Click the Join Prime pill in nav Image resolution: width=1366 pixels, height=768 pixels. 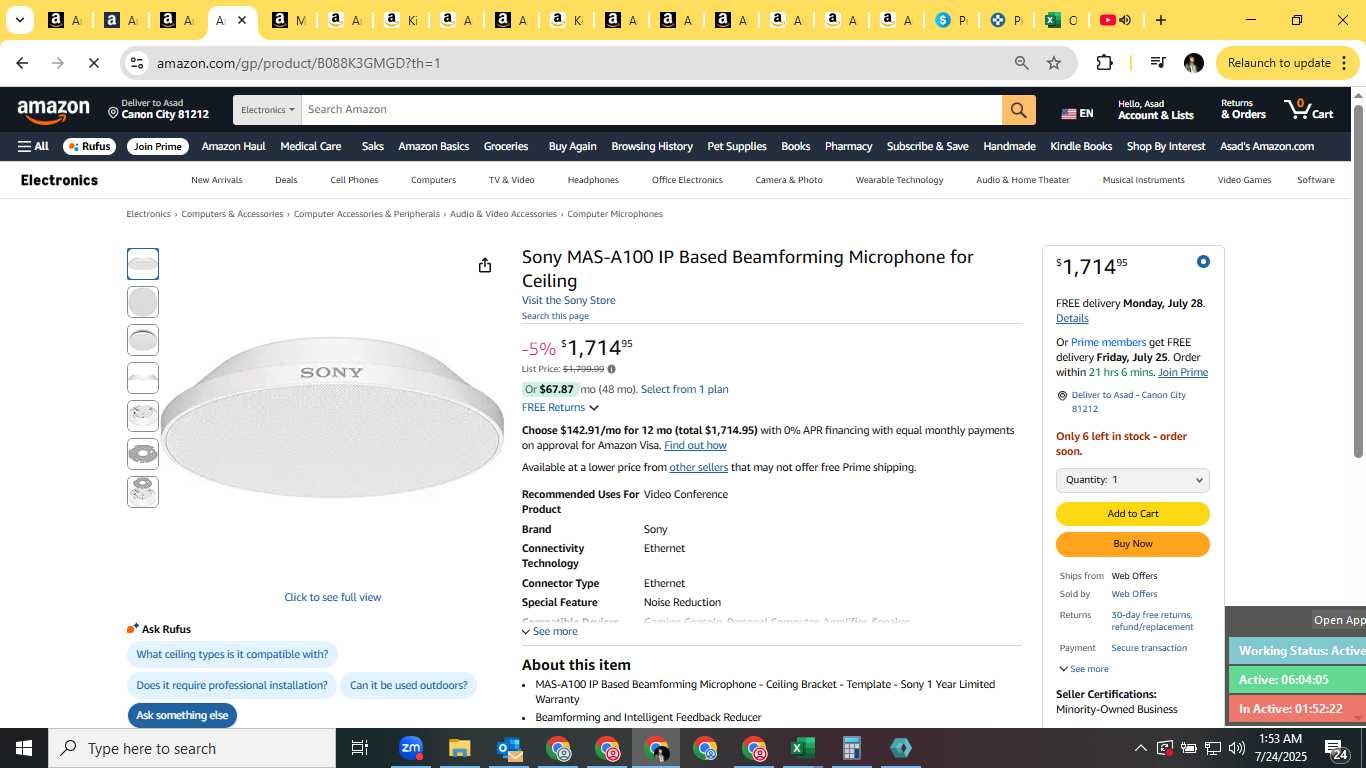tap(158, 146)
